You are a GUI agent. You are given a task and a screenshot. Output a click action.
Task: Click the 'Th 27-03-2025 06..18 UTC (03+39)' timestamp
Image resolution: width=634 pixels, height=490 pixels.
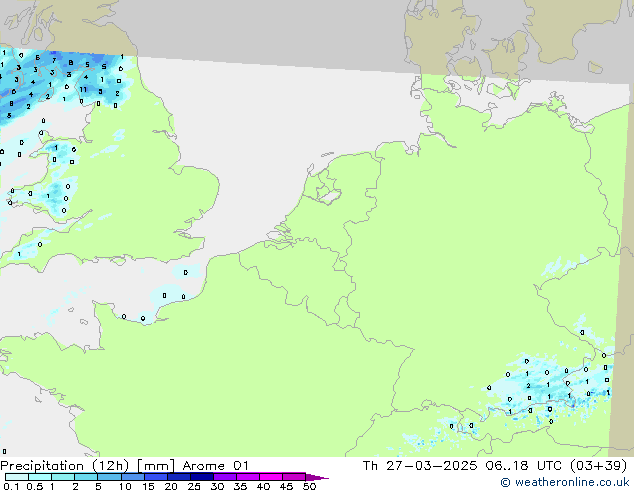(495, 466)
